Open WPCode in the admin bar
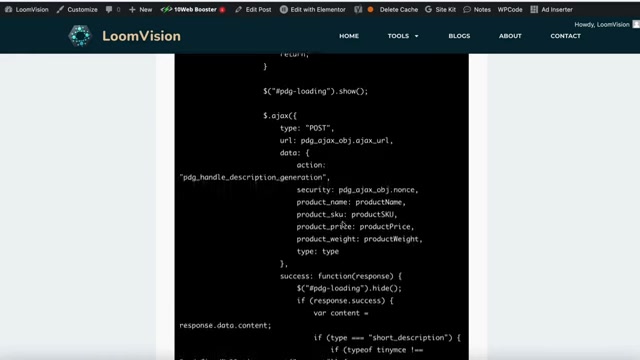The image size is (640, 360). click(510, 9)
